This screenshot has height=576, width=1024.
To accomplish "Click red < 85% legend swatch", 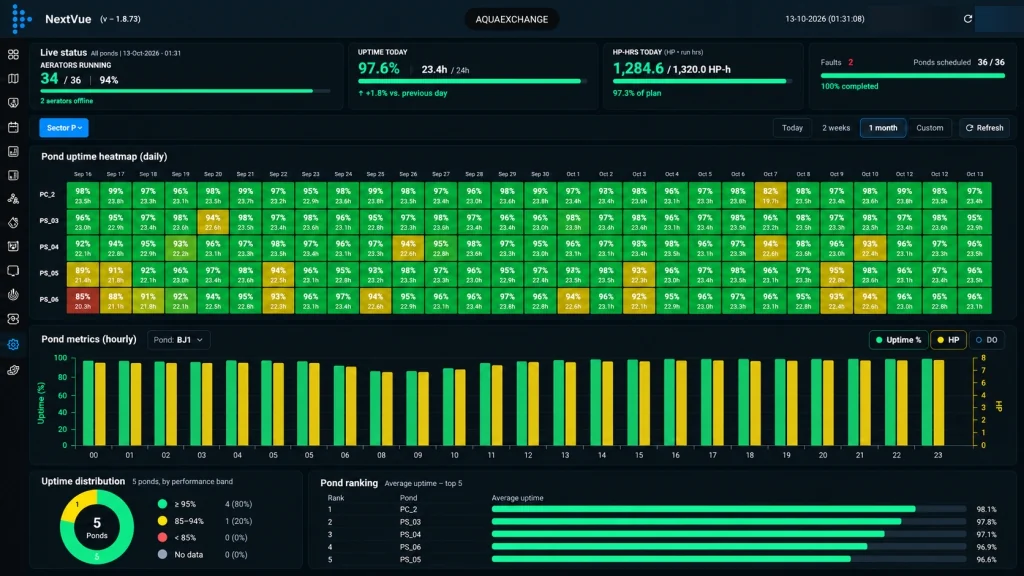I will tap(163, 537).
